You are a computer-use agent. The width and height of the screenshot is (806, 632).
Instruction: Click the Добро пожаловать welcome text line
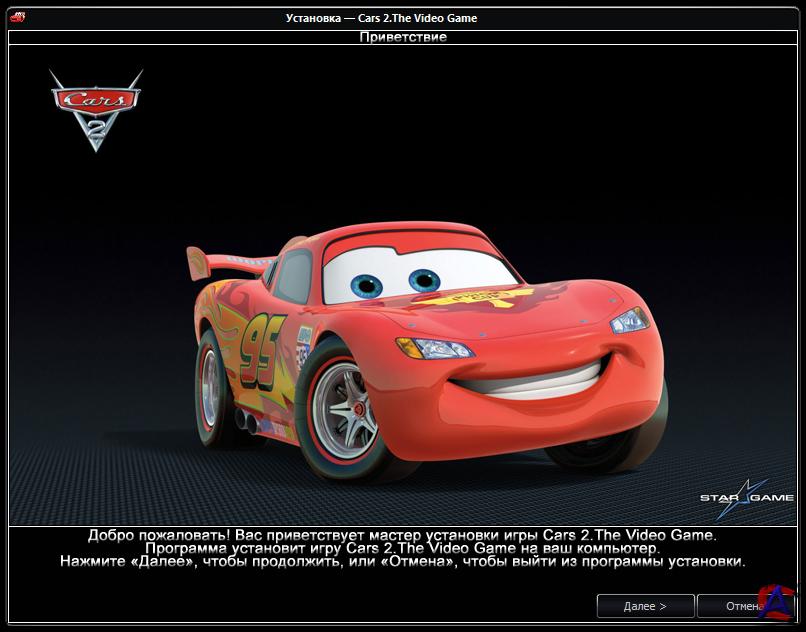coord(402,535)
